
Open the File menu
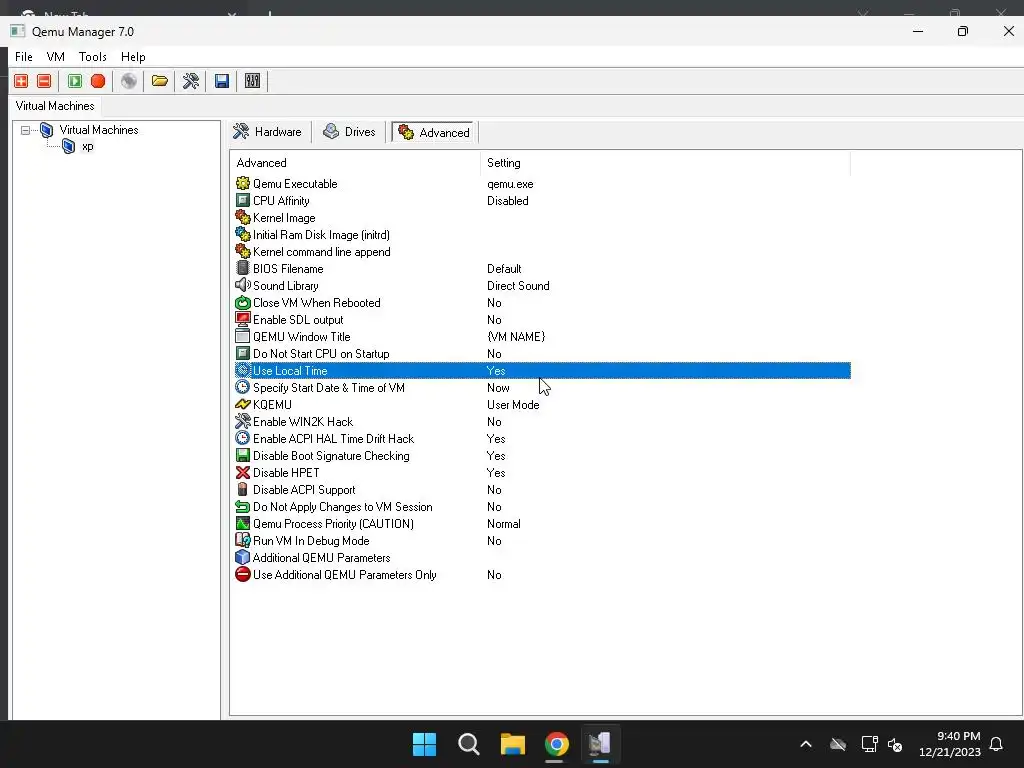point(24,57)
